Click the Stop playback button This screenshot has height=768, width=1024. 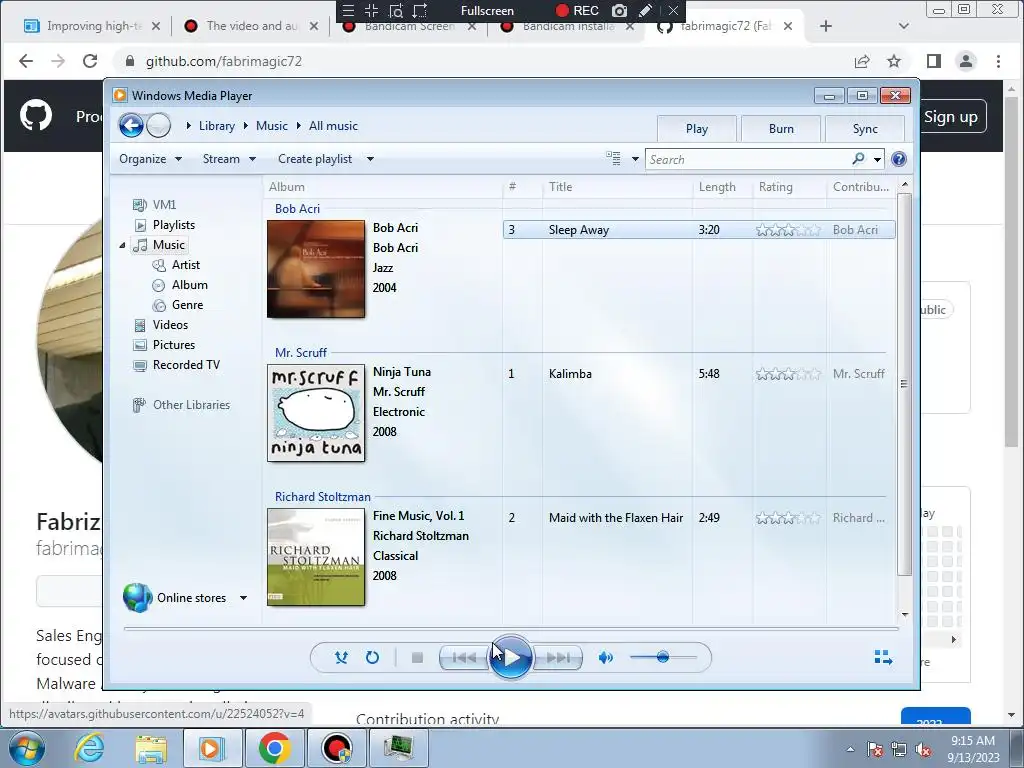417,658
